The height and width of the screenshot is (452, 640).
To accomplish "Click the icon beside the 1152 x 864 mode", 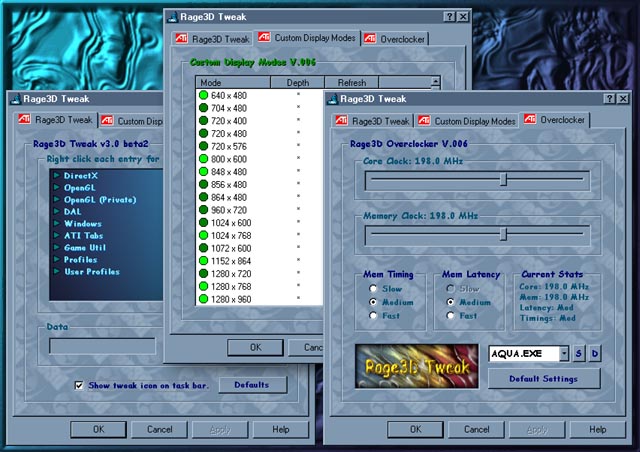I will pyautogui.click(x=203, y=261).
